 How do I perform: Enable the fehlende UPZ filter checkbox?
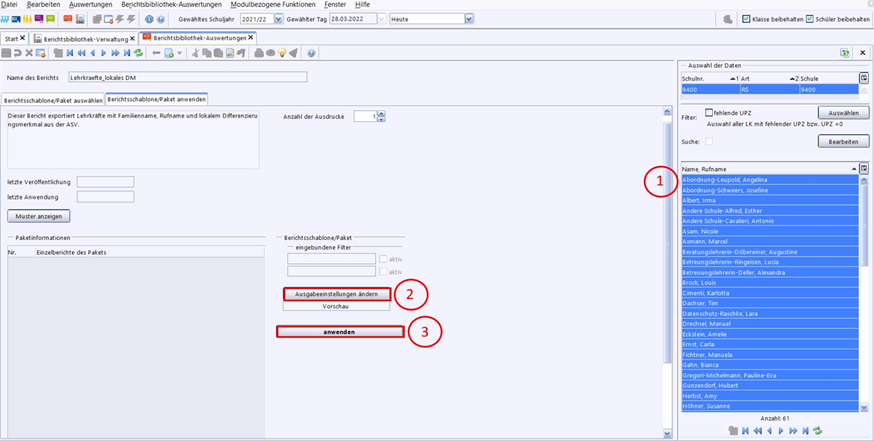tap(709, 113)
